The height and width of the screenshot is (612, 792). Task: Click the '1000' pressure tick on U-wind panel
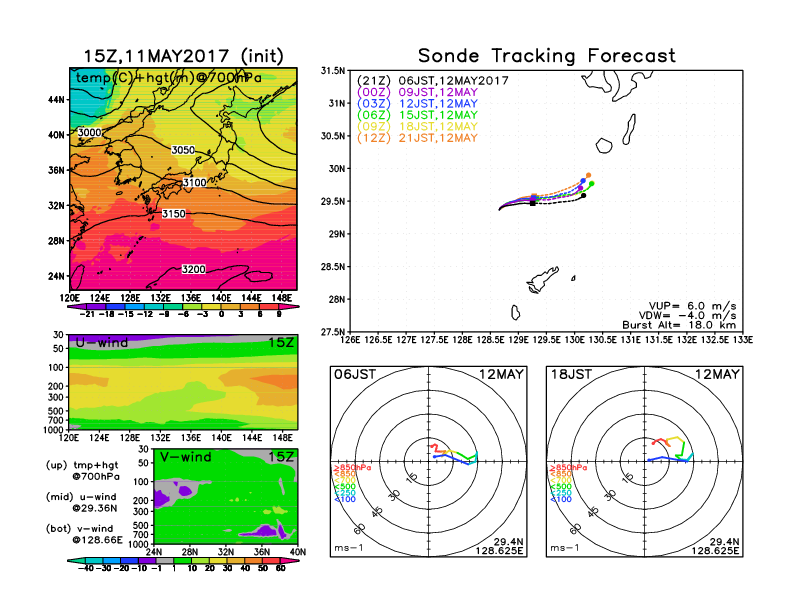[54, 430]
